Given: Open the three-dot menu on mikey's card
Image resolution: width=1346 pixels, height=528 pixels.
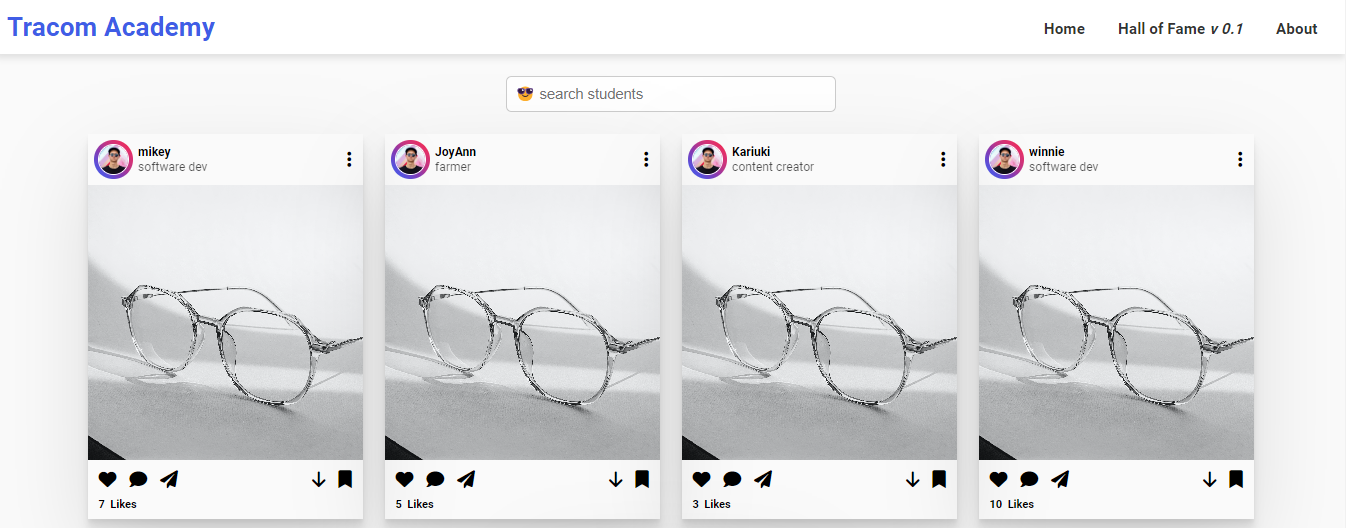Looking at the screenshot, I should click(349, 159).
